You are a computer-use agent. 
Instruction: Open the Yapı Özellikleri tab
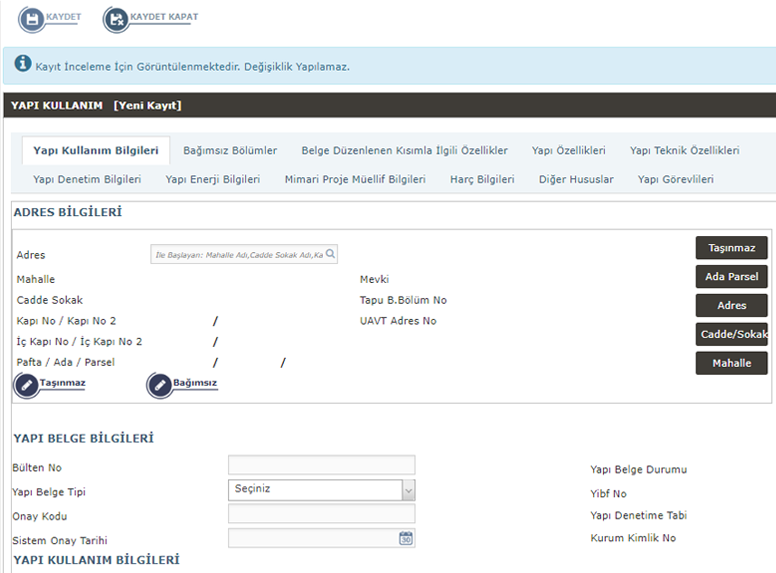[x=568, y=151]
